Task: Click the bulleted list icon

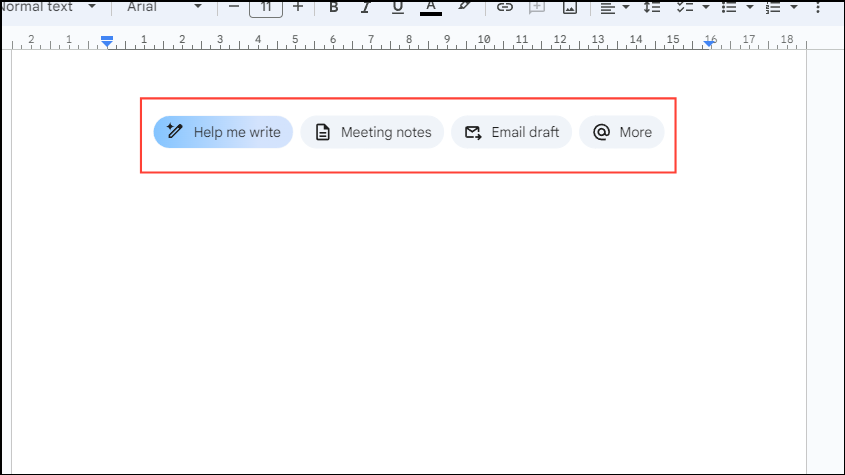Action: (729, 7)
